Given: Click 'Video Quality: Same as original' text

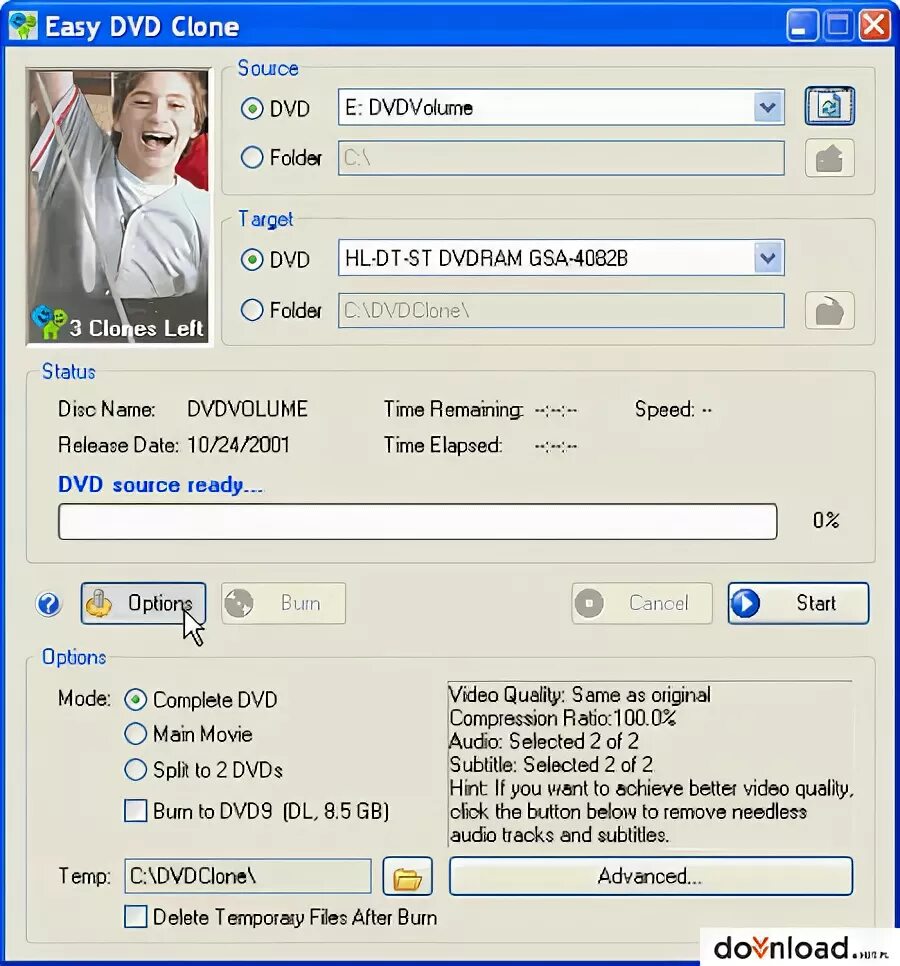Looking at the screenshot, I should pyautogui.click(x=580, y=695).
